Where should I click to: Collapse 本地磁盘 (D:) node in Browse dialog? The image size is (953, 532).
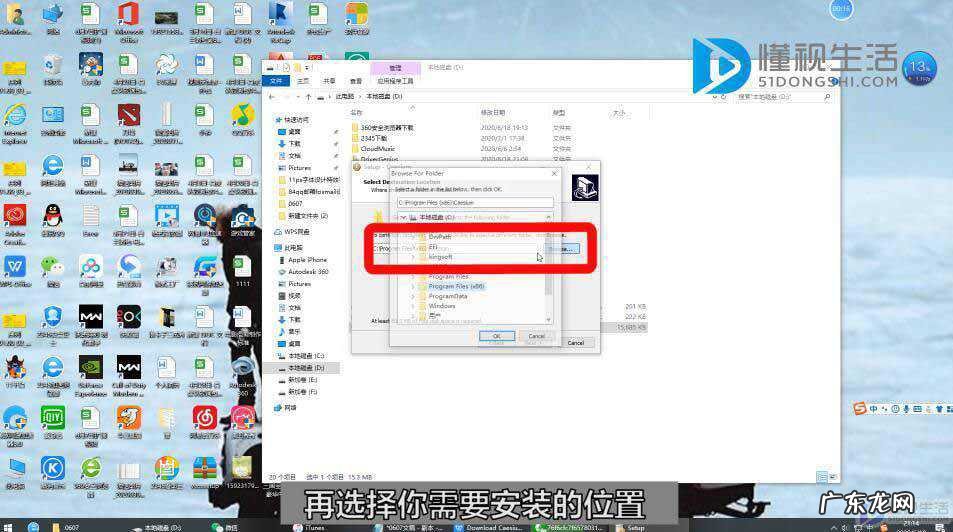[x=403, y=218]
